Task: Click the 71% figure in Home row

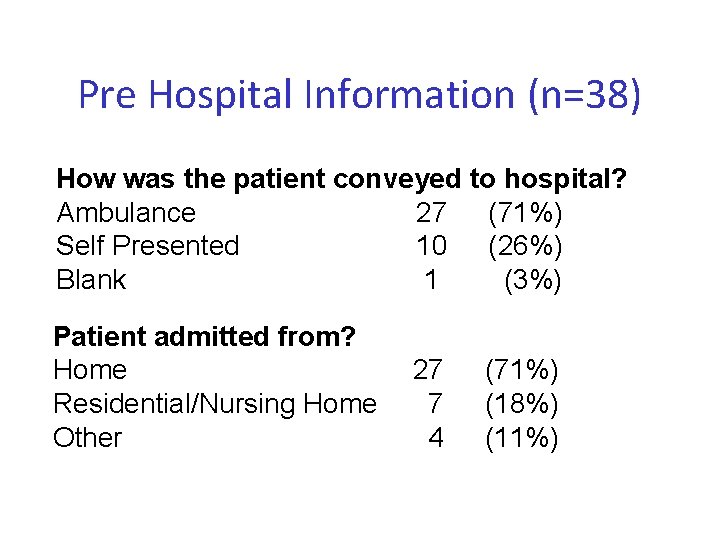Action: [522, 370]
